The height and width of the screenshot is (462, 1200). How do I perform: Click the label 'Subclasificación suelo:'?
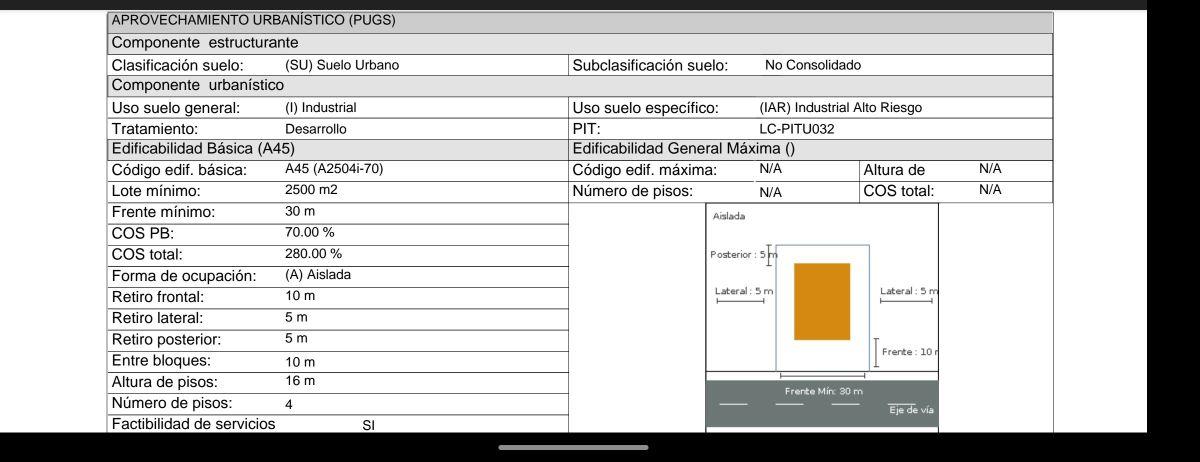650,65
